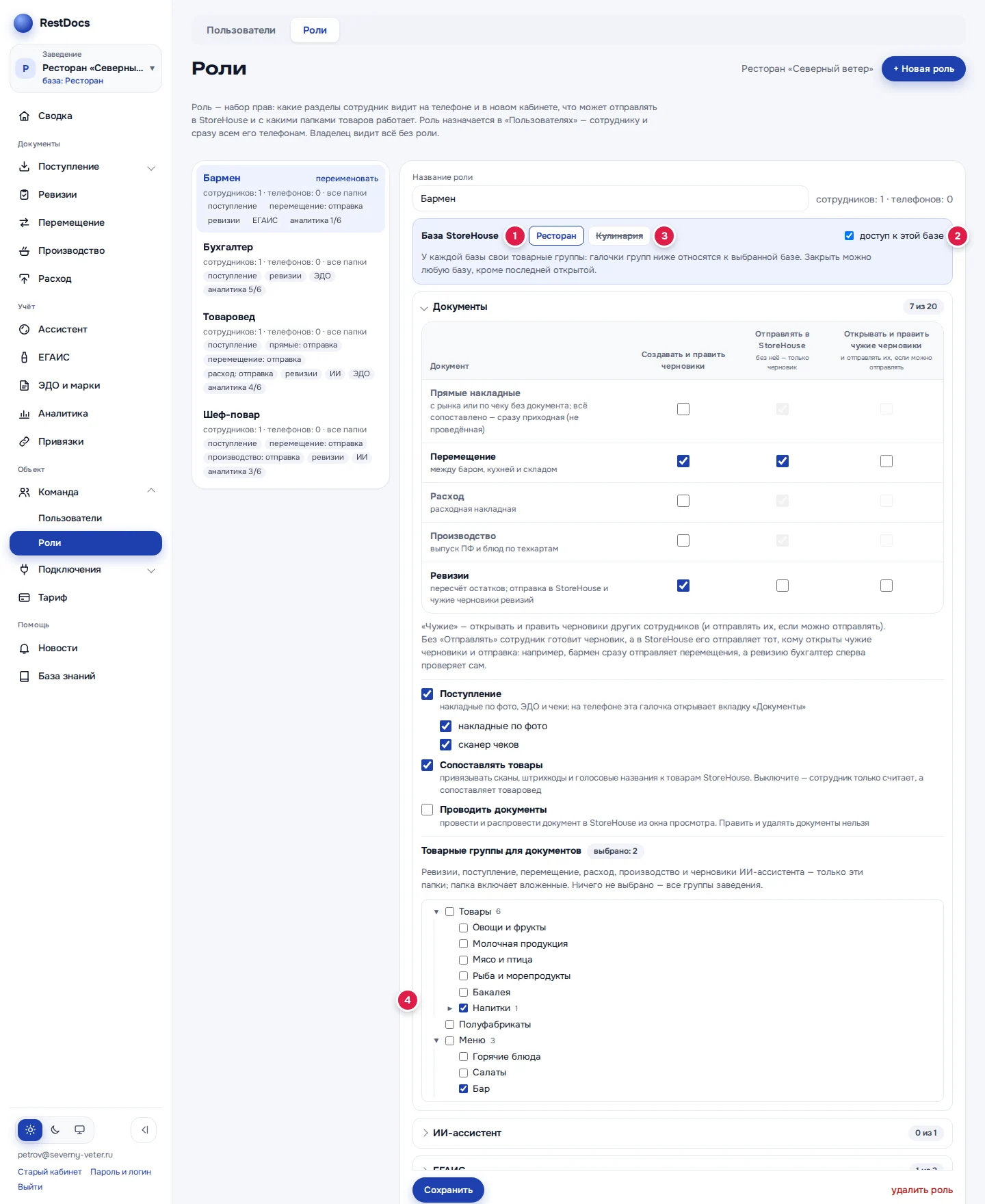
Task: Select the Ресторан StoreHouse base tab
Action: coord(556,236)
